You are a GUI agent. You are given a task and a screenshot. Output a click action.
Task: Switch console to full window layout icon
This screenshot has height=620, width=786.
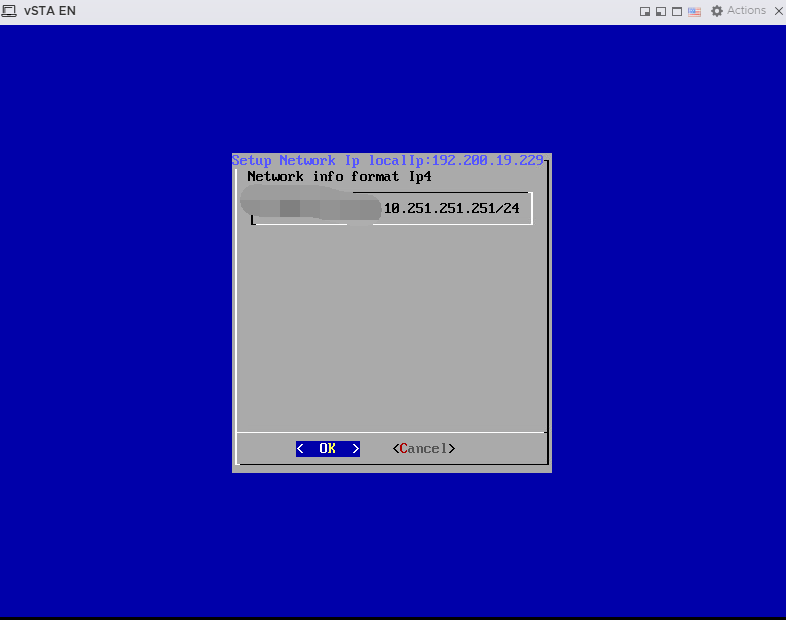pos(677,11)
